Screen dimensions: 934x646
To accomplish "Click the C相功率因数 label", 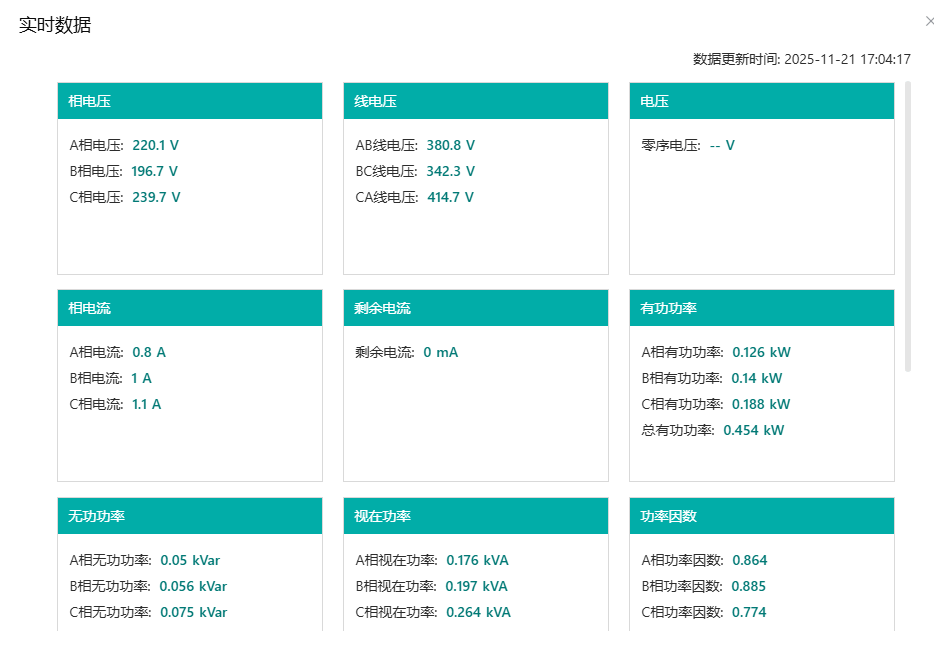I will click(682, 612).
